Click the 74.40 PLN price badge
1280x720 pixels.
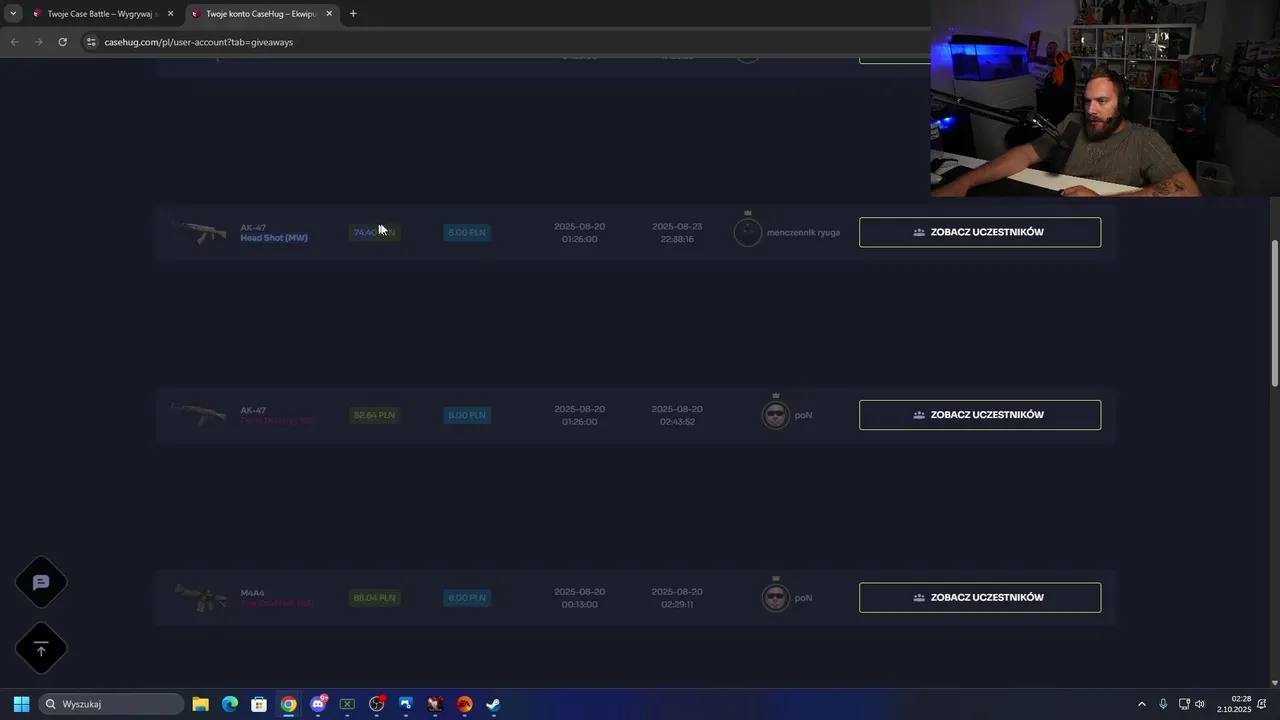pos(374,232)
